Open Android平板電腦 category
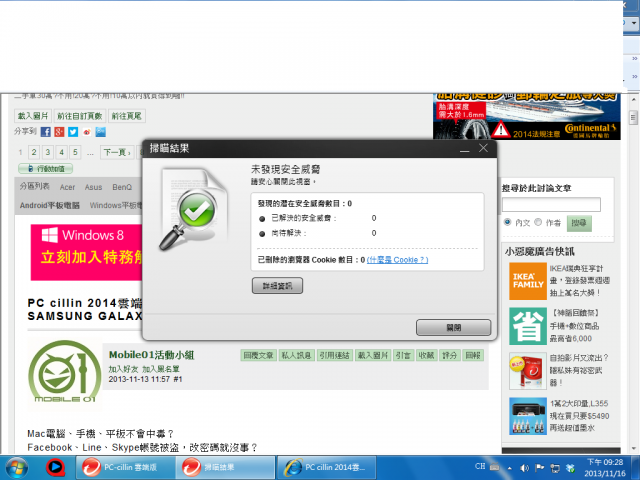Viewport: 640px width, 480px height. (50, 205)
